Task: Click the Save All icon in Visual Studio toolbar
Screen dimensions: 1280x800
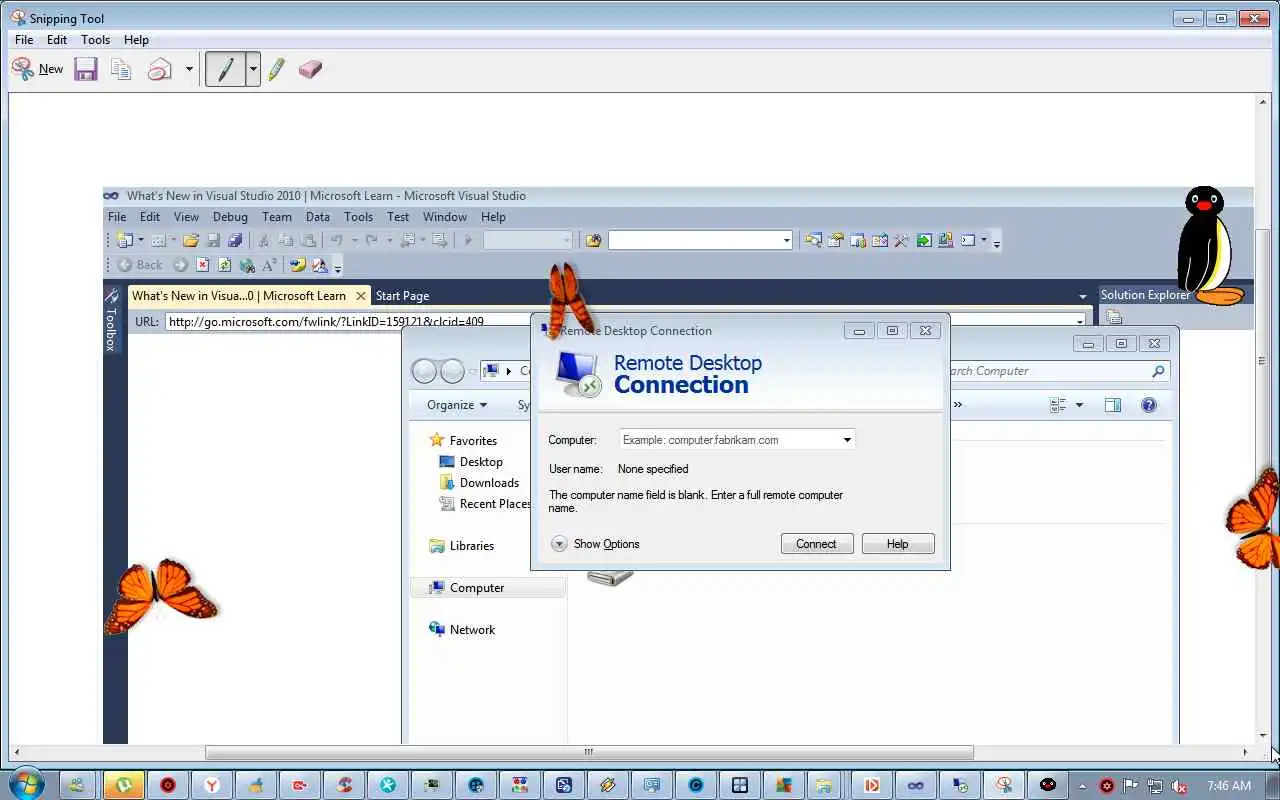Action: [x=235, y=240]
